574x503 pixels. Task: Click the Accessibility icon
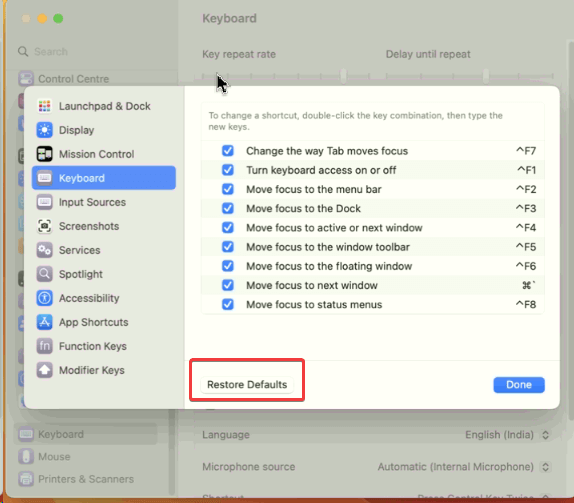coord(45,298)
